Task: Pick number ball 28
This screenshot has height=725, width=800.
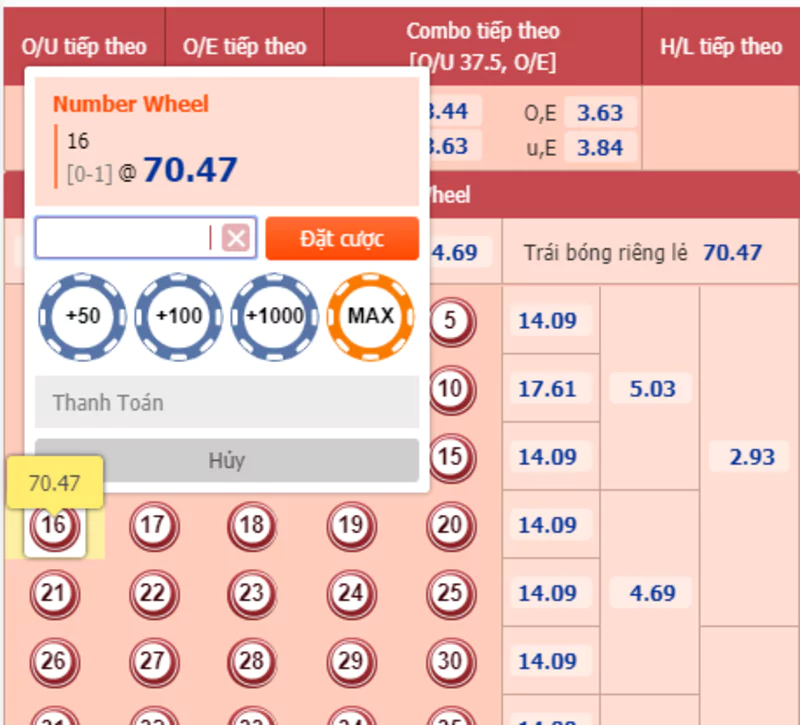Action: [x=251, y=661]
